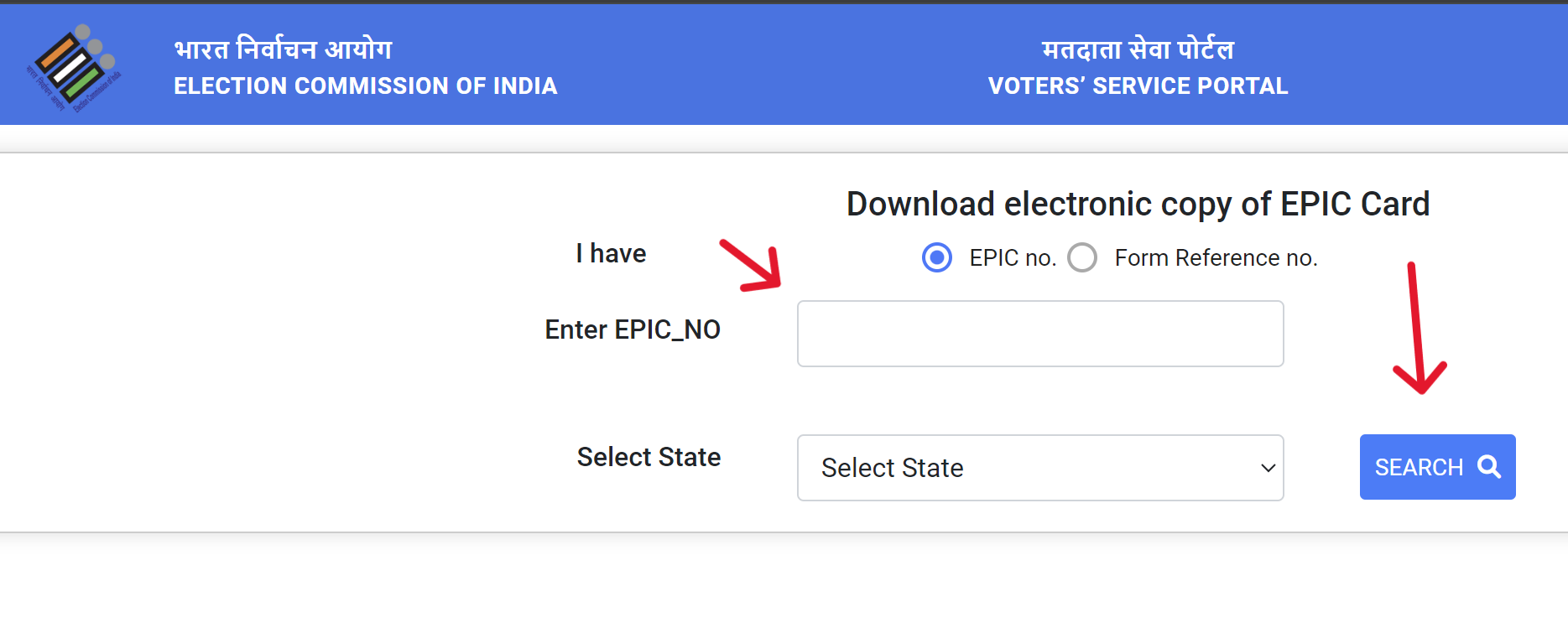Click the ELECTION COMMISSION OF INDIA header text
The width and height of the screenshot is (1568, 638).
click(365, 86)
